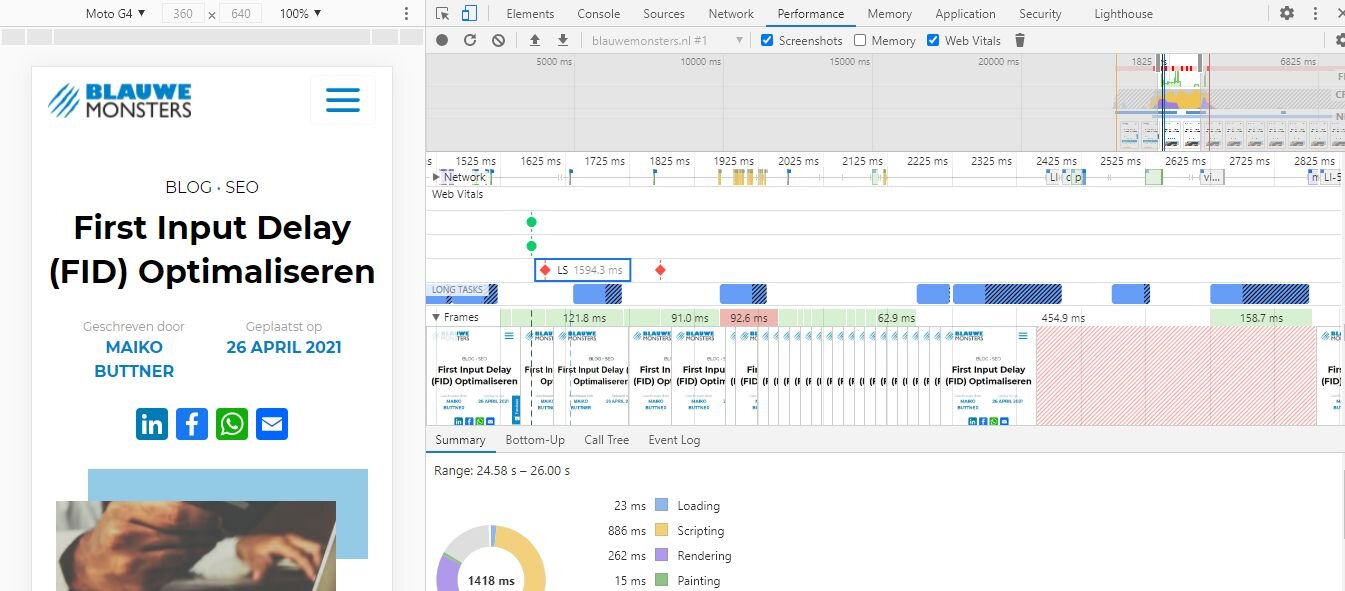Image resolution: width=1345 pixels, height=591 pixels.
Task: Open the hamburger menu on the page
Action: pyautogui.click(x=342, y=99)
